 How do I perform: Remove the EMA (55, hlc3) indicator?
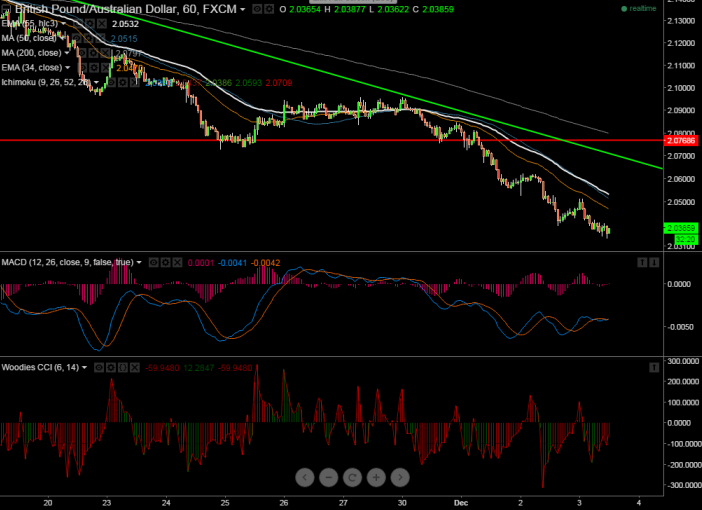(x=102, y=24)
